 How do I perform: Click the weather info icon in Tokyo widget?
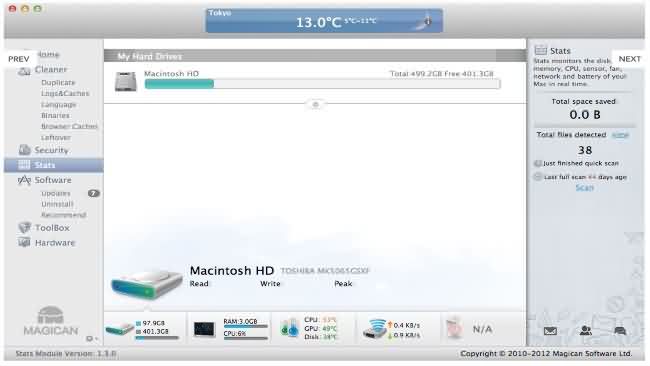428,21
